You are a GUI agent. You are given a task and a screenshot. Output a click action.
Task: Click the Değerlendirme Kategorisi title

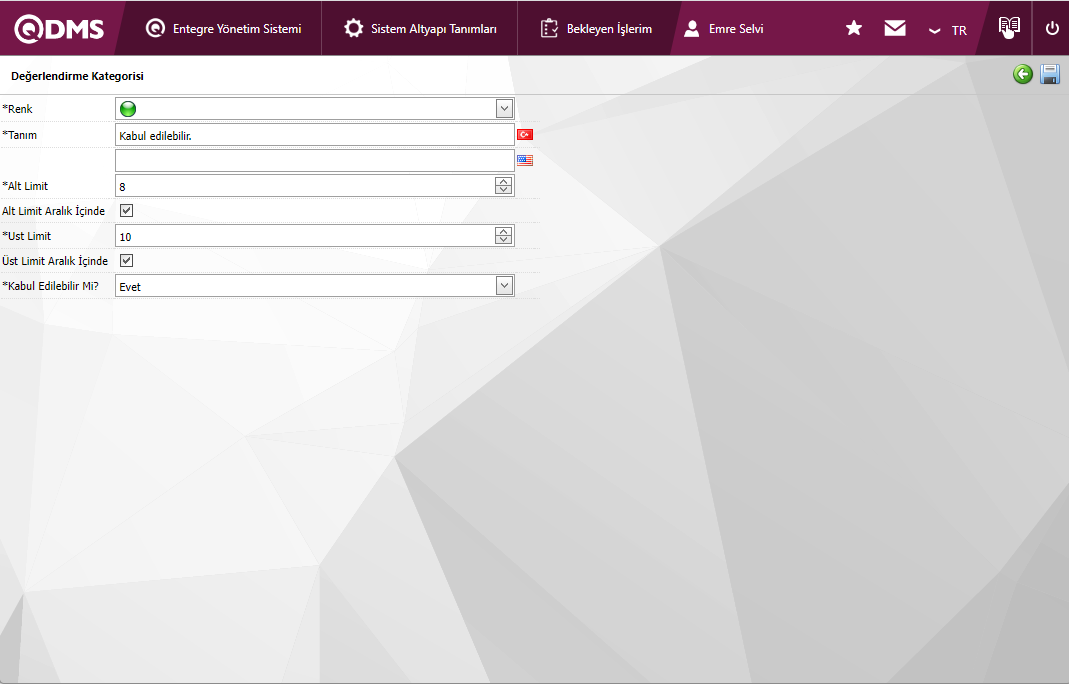[x=77, y=76]
